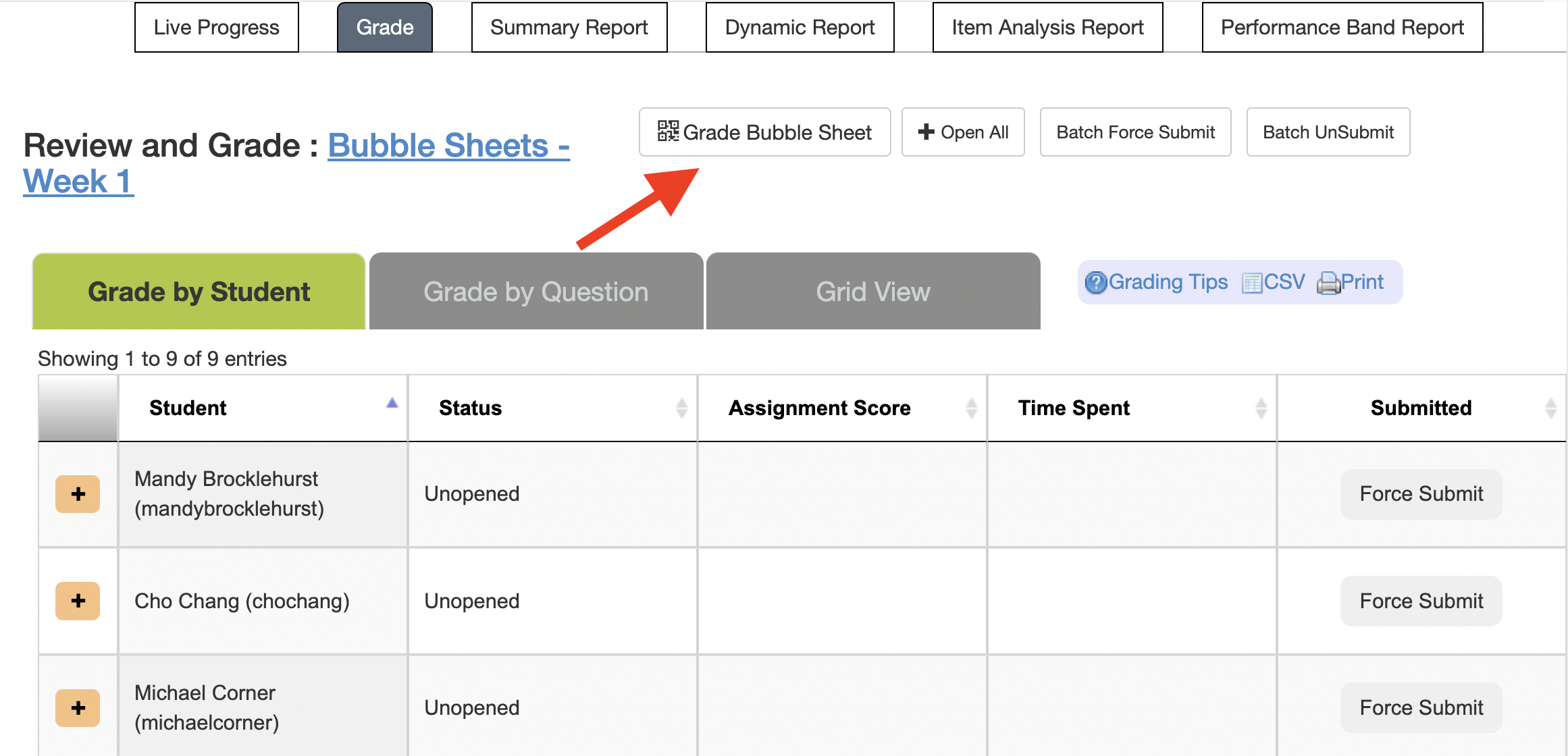Expand Mandy Brocklehurst's row
1568x756 pixels.
point(78,494)
